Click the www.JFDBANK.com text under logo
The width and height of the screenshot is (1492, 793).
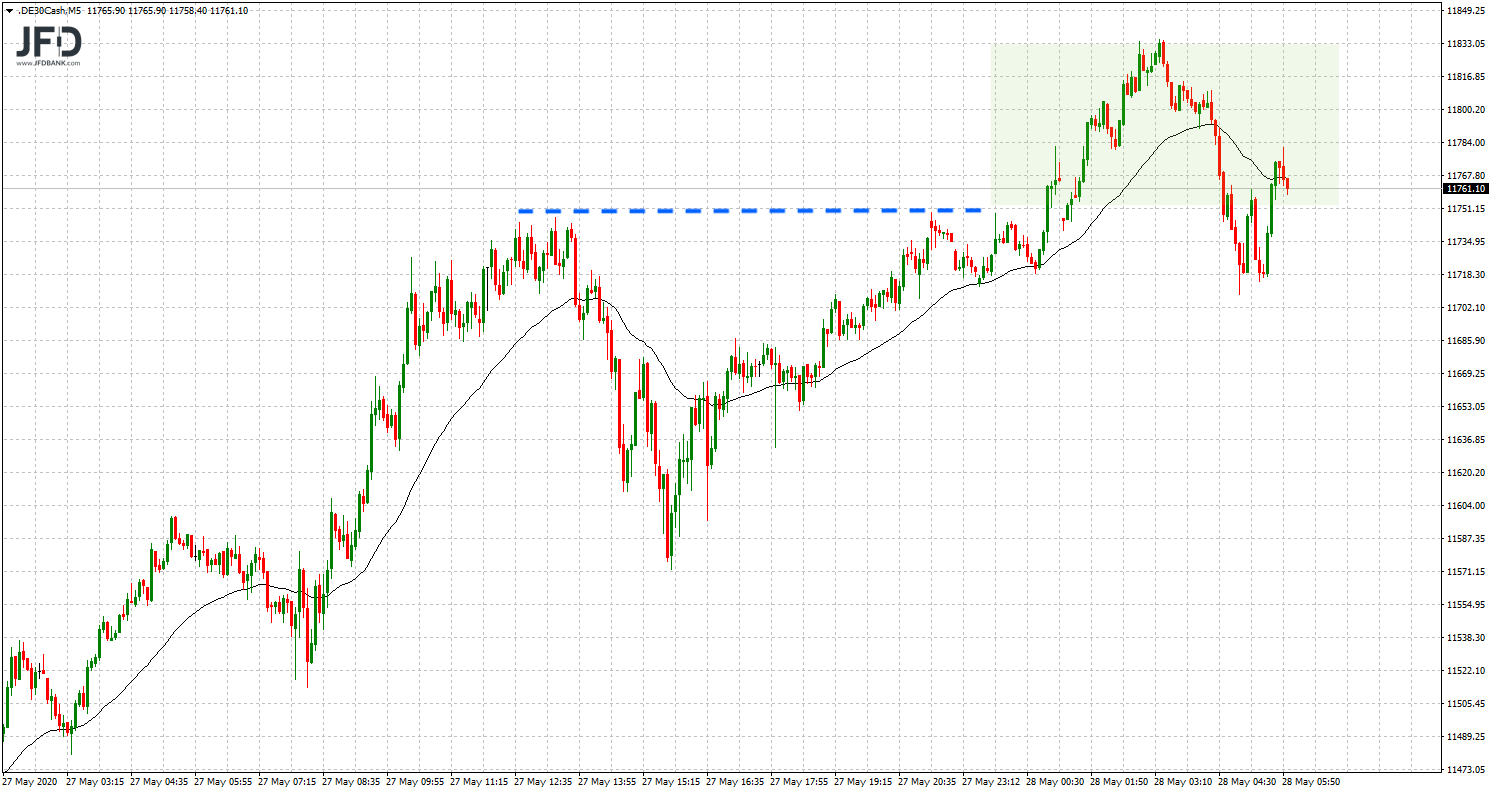(47, 63)
